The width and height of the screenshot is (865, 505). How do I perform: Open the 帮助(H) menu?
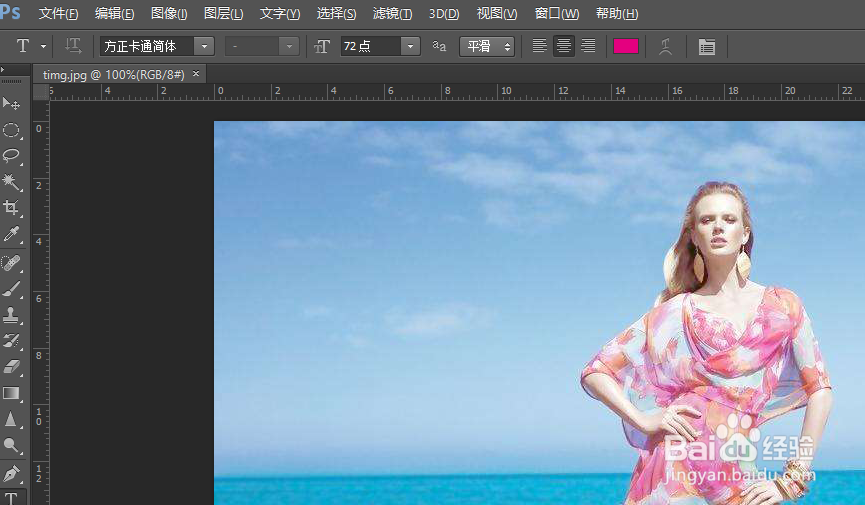pos(617,13)
